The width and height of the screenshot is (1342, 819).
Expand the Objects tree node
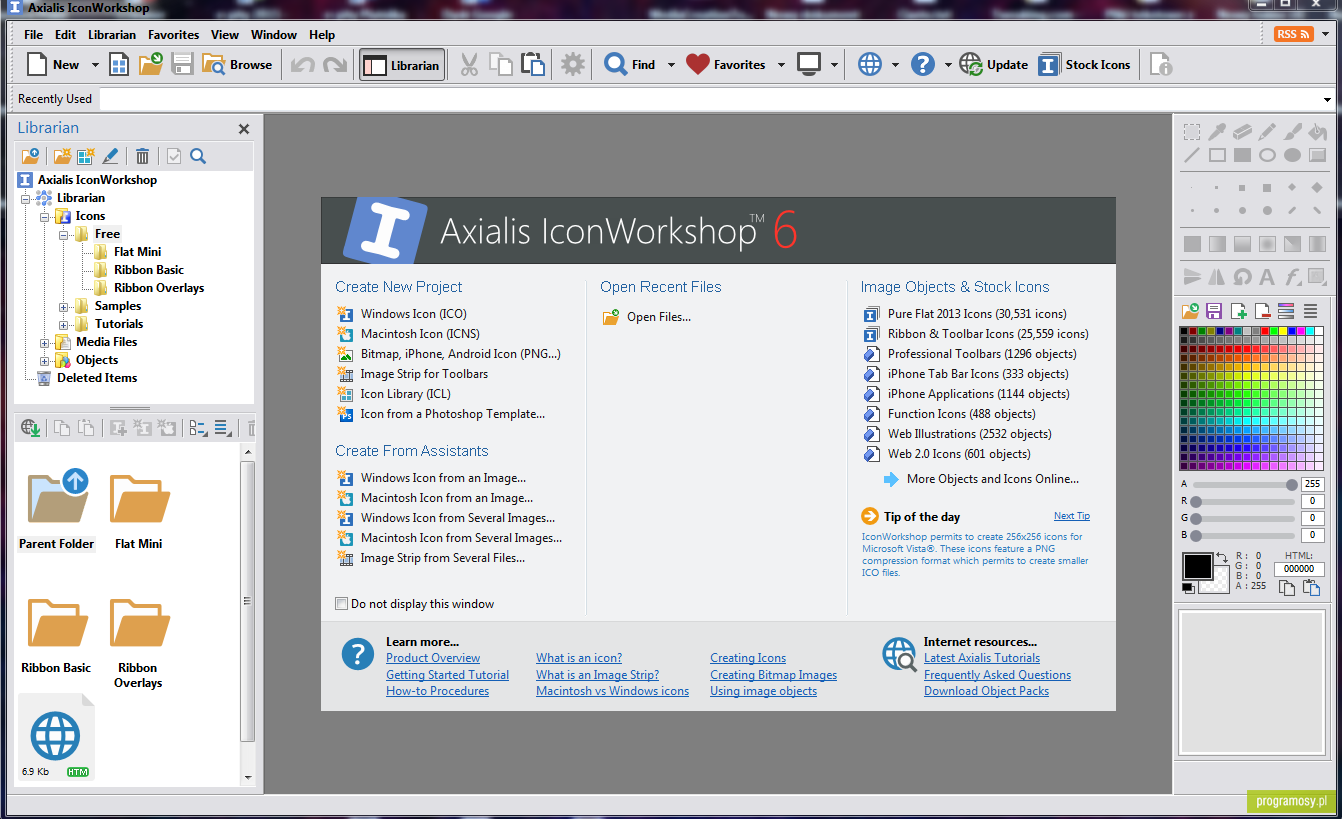[45, 360]
